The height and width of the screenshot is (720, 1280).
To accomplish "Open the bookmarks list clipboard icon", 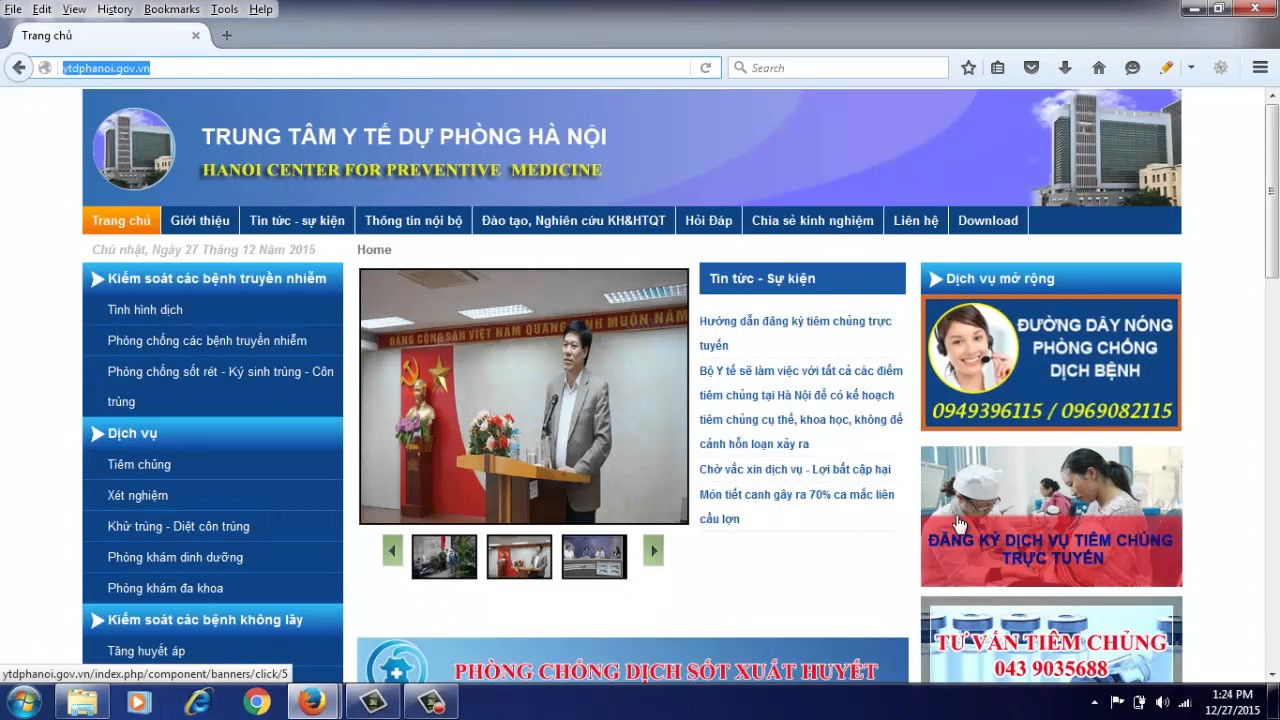I will pyautogui.click(x=998, y=68).
